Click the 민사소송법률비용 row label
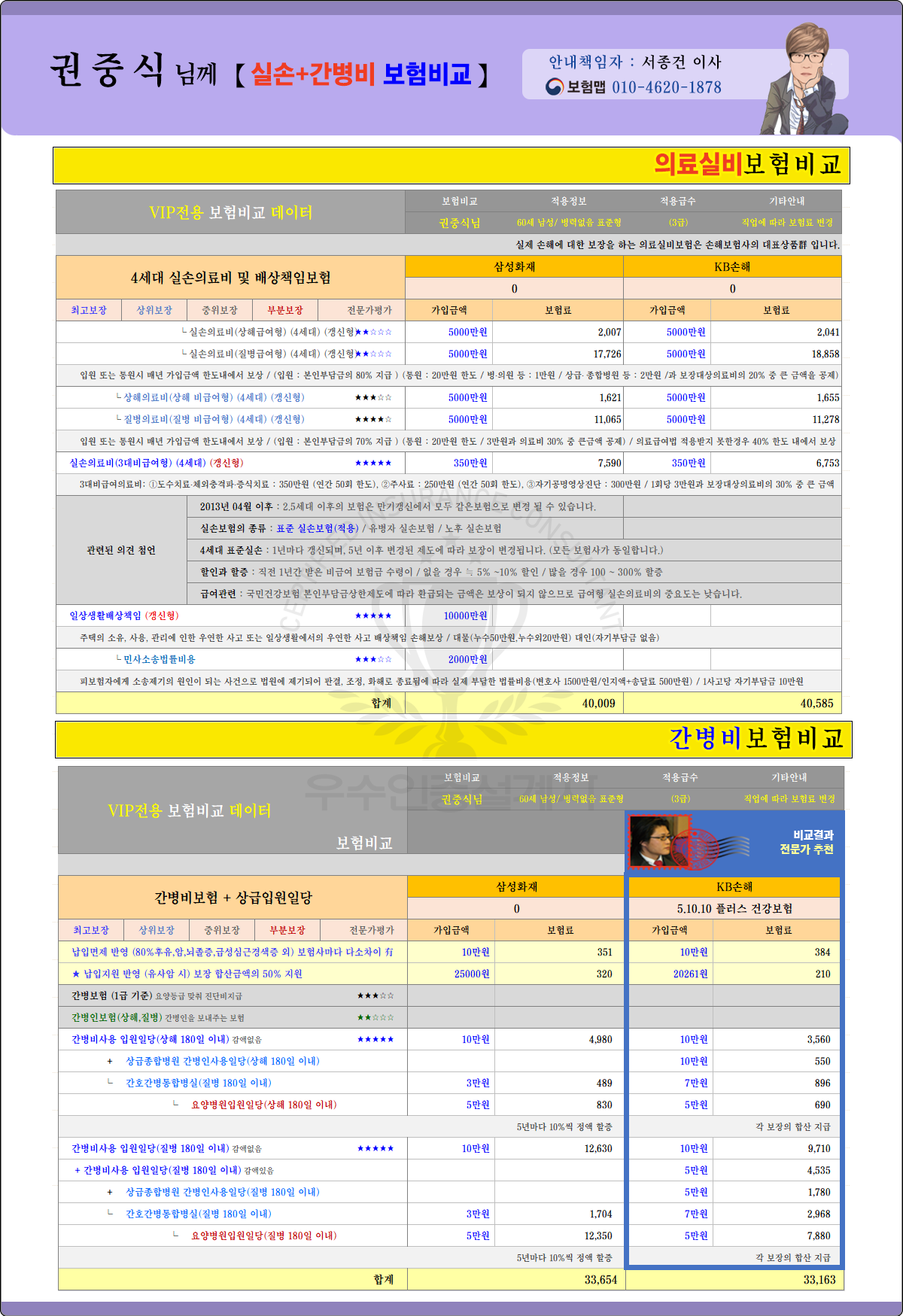The width and height of the screenshot is (903, 1316). click(x=156, y=659)
